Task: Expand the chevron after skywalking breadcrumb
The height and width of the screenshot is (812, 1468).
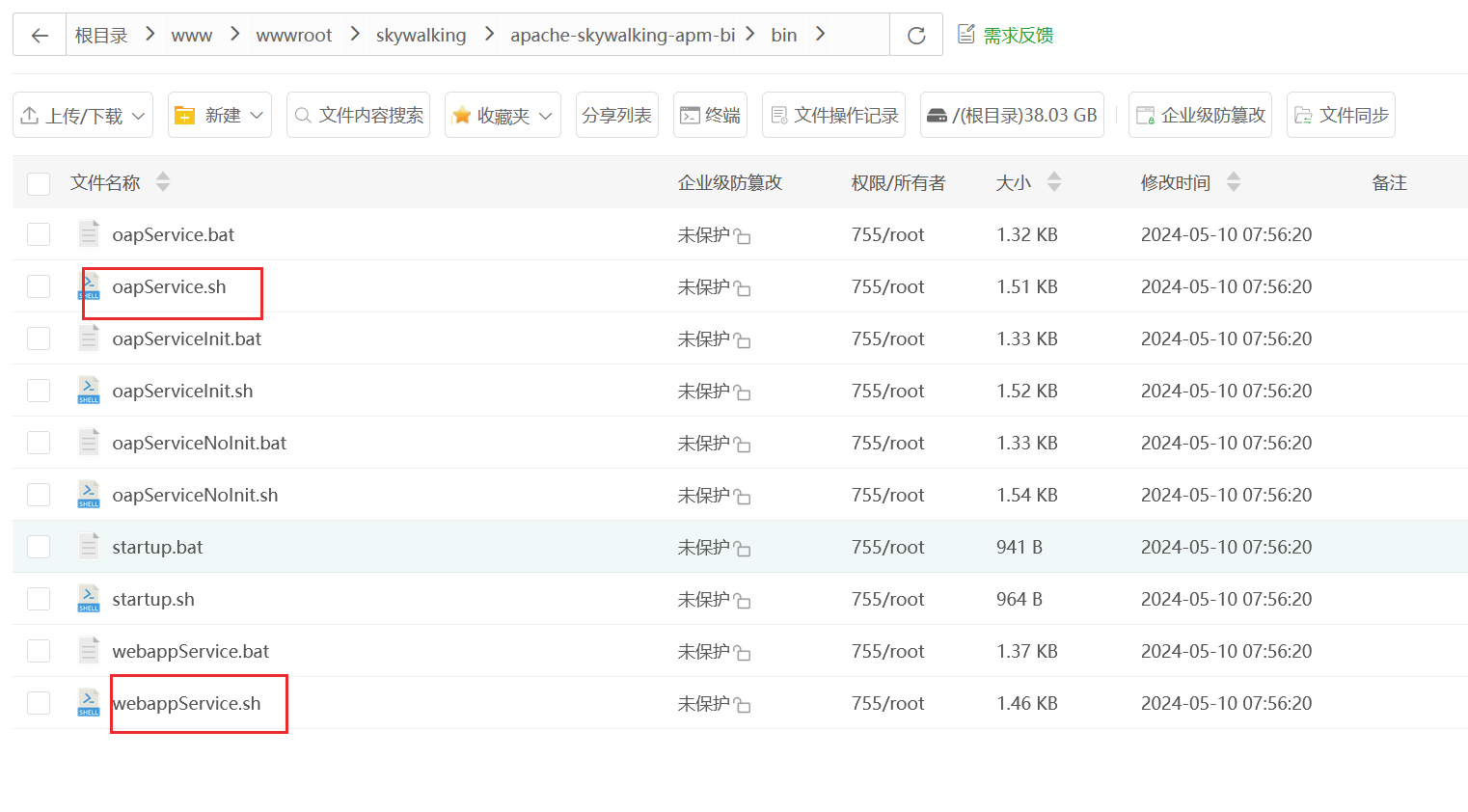Action: click(489, 34)
